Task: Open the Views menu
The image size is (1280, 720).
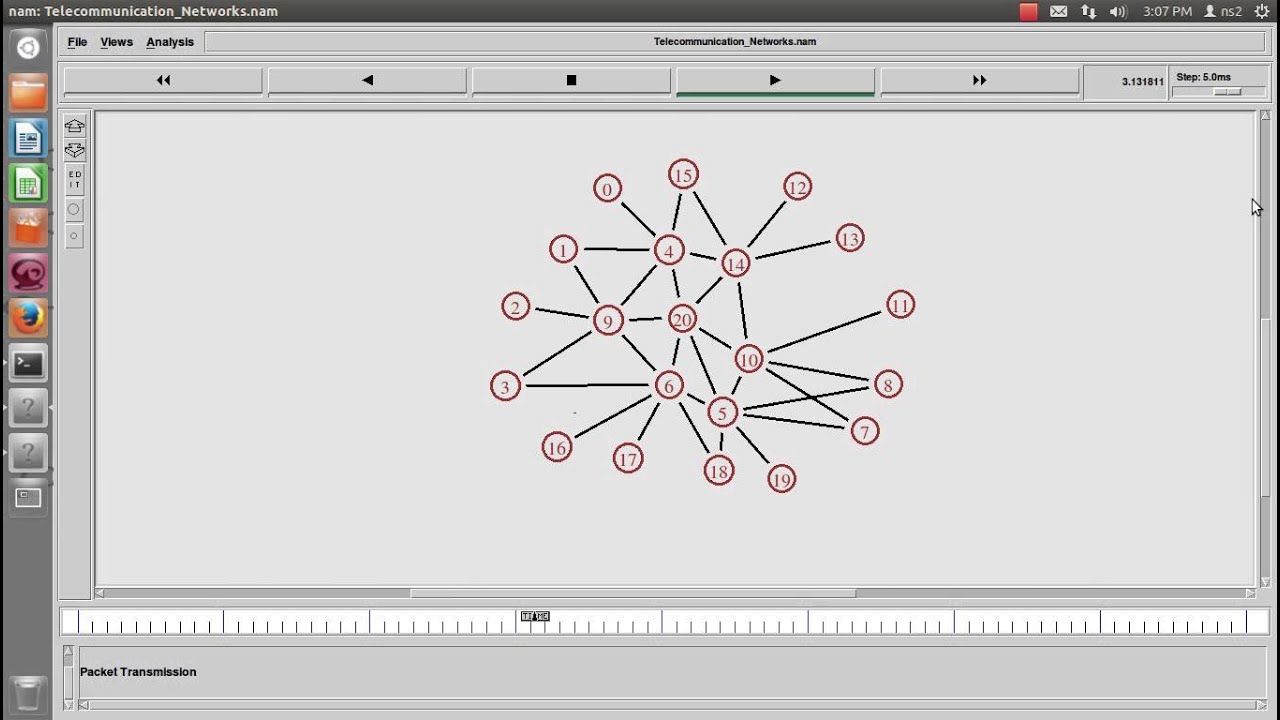Action: click(x=116, y=42)
